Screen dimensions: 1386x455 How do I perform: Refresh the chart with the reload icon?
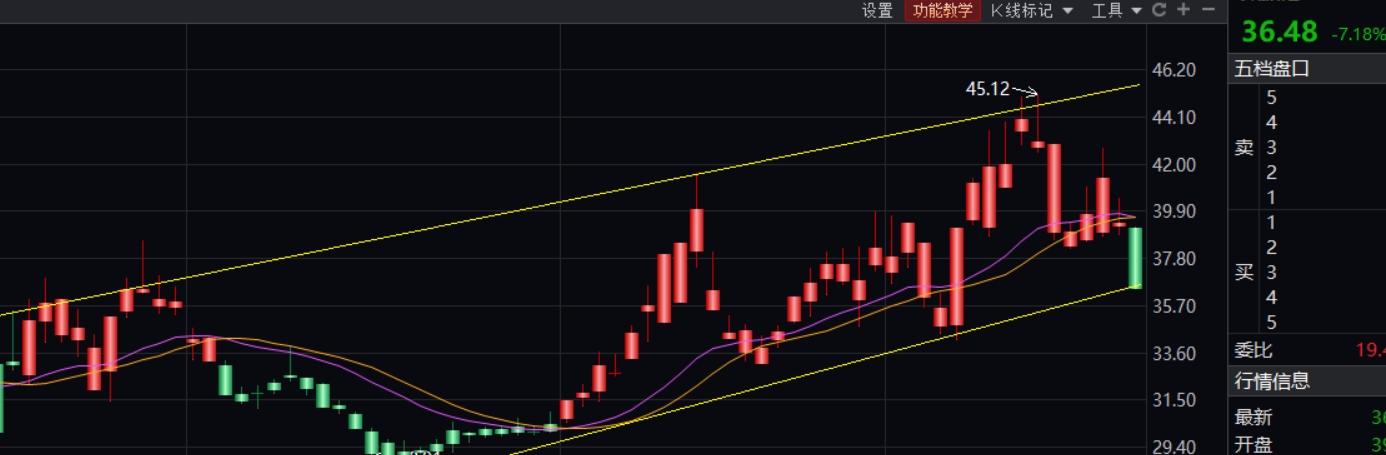click(1160, 10)
